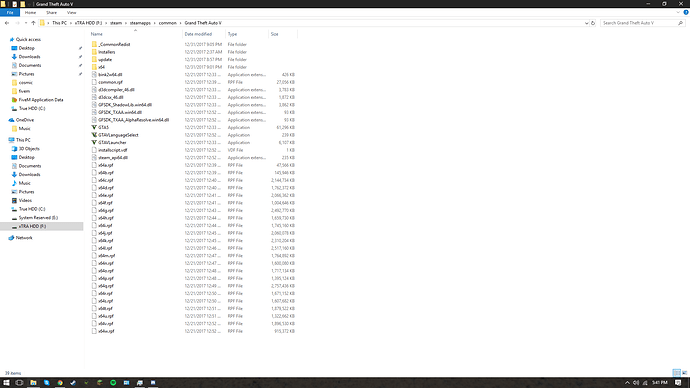Switch to the View ribbon tab
Image resolution: width=690 pixels, height=388 pixels.
(x=71, y=13)
